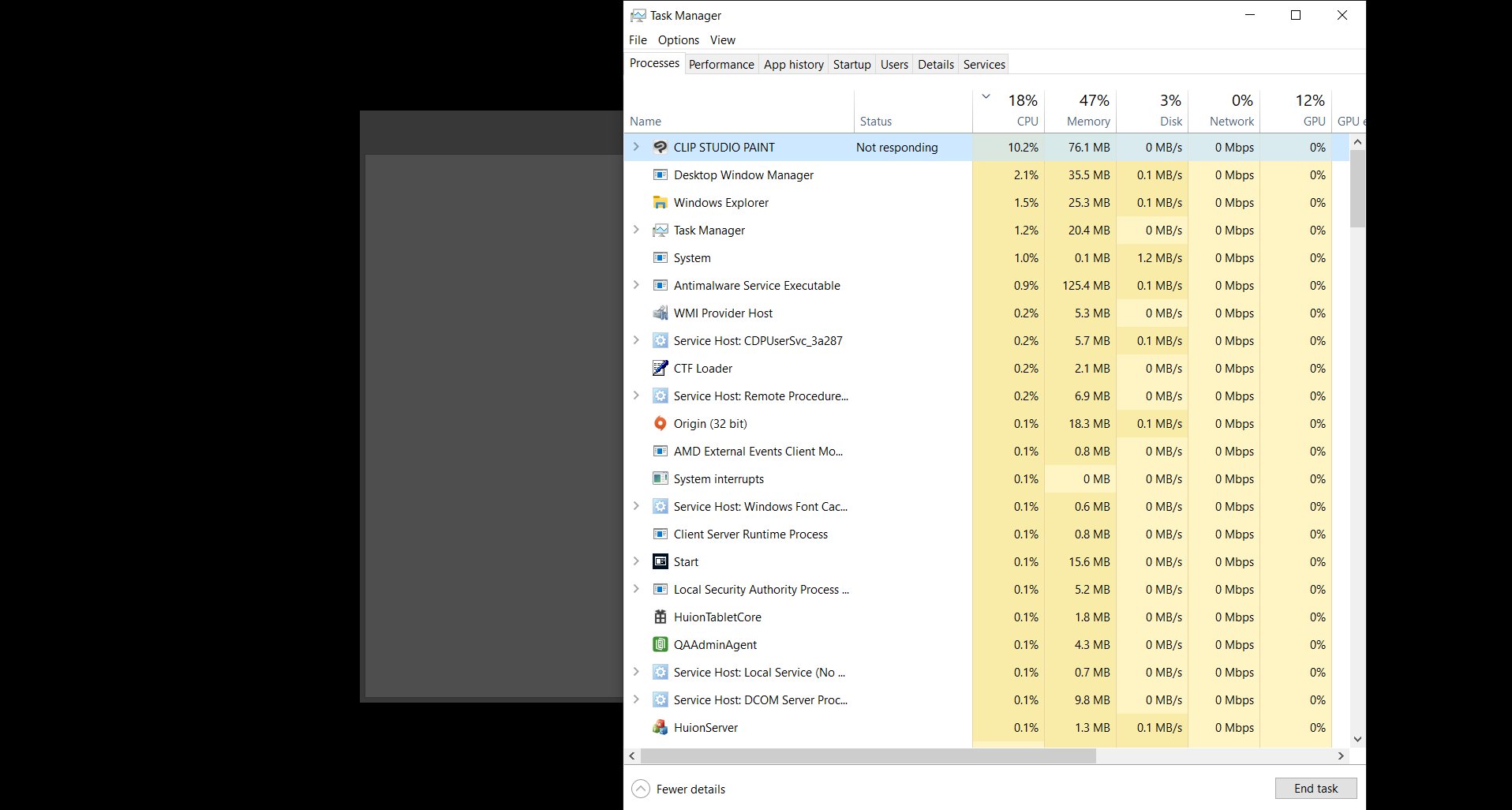The height and width of the screenshot is (810, 1512).
Task: Expand Service Host: CDPUserSvc_3a287
Action: coord(636,340)
